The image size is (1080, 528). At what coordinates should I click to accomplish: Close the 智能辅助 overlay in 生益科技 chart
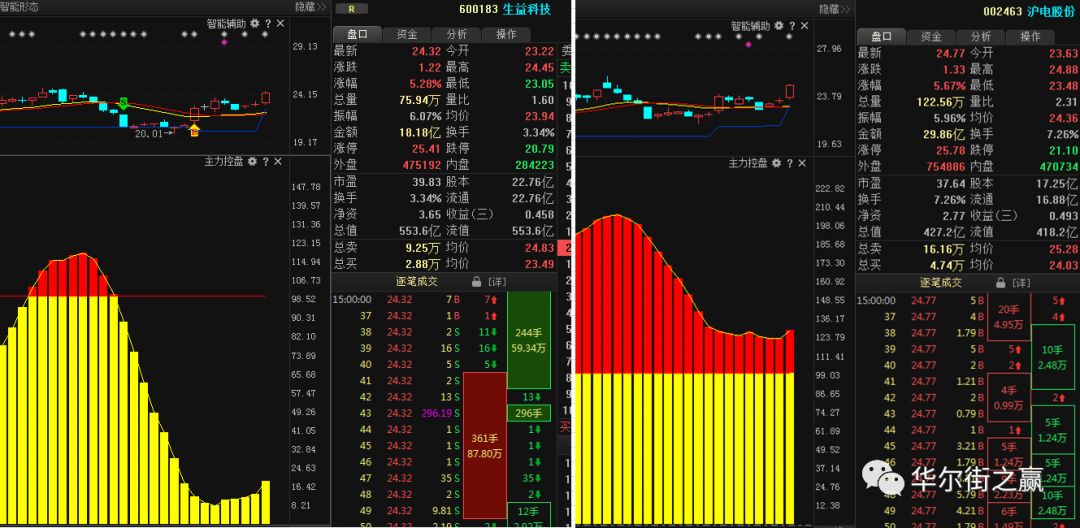point(280,23)
